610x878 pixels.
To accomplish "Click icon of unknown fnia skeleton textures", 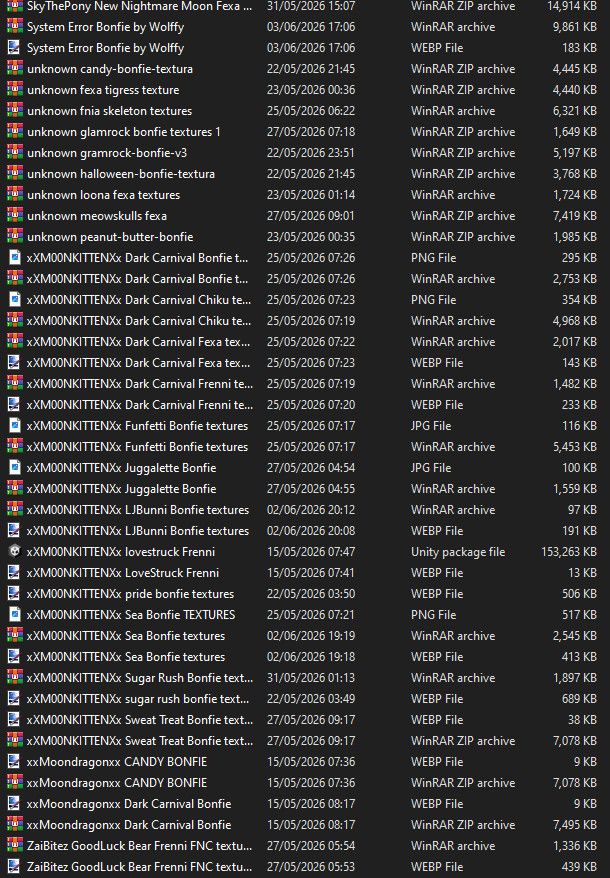I will click(x=15, y=110).
